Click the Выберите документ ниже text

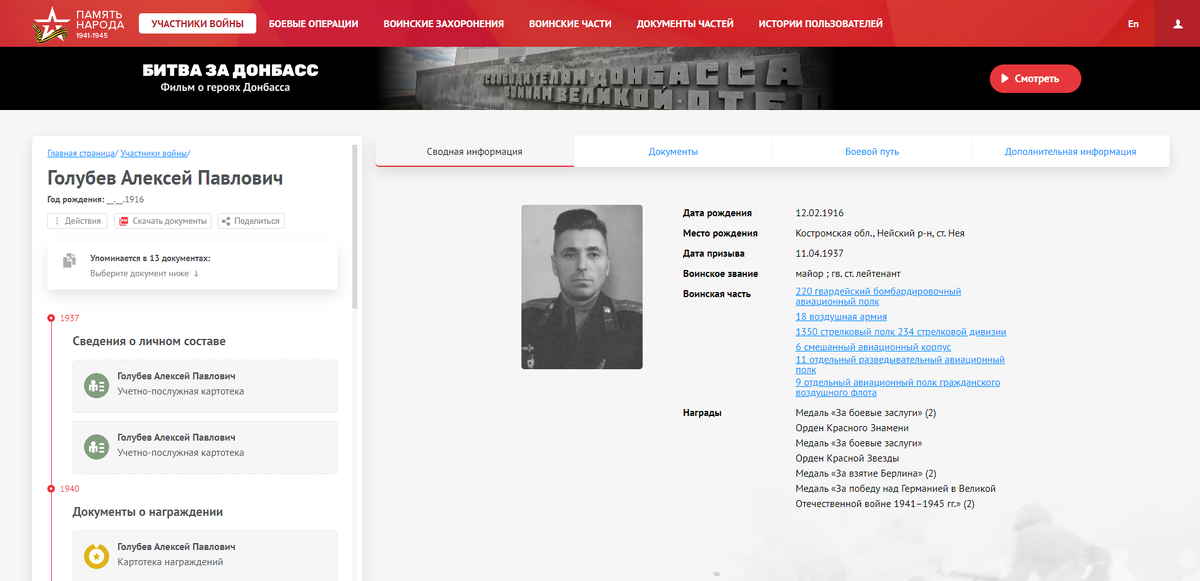145,274
